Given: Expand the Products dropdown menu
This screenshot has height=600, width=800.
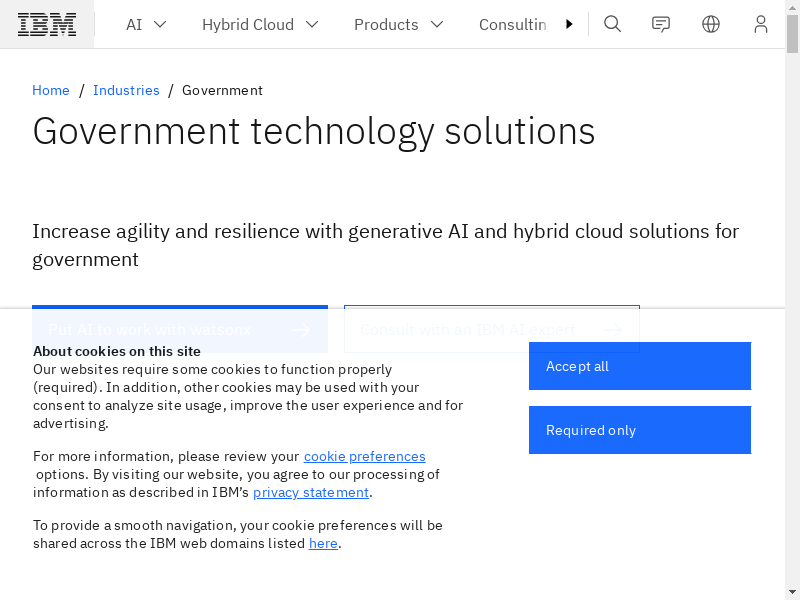Looking at the screenshot, I should click(398, 24).
